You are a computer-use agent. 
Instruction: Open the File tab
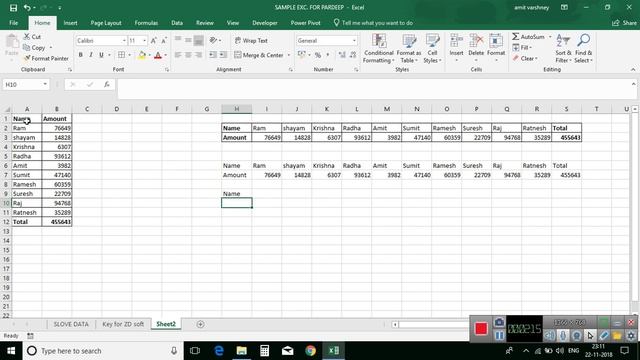[x=13, y=23]
